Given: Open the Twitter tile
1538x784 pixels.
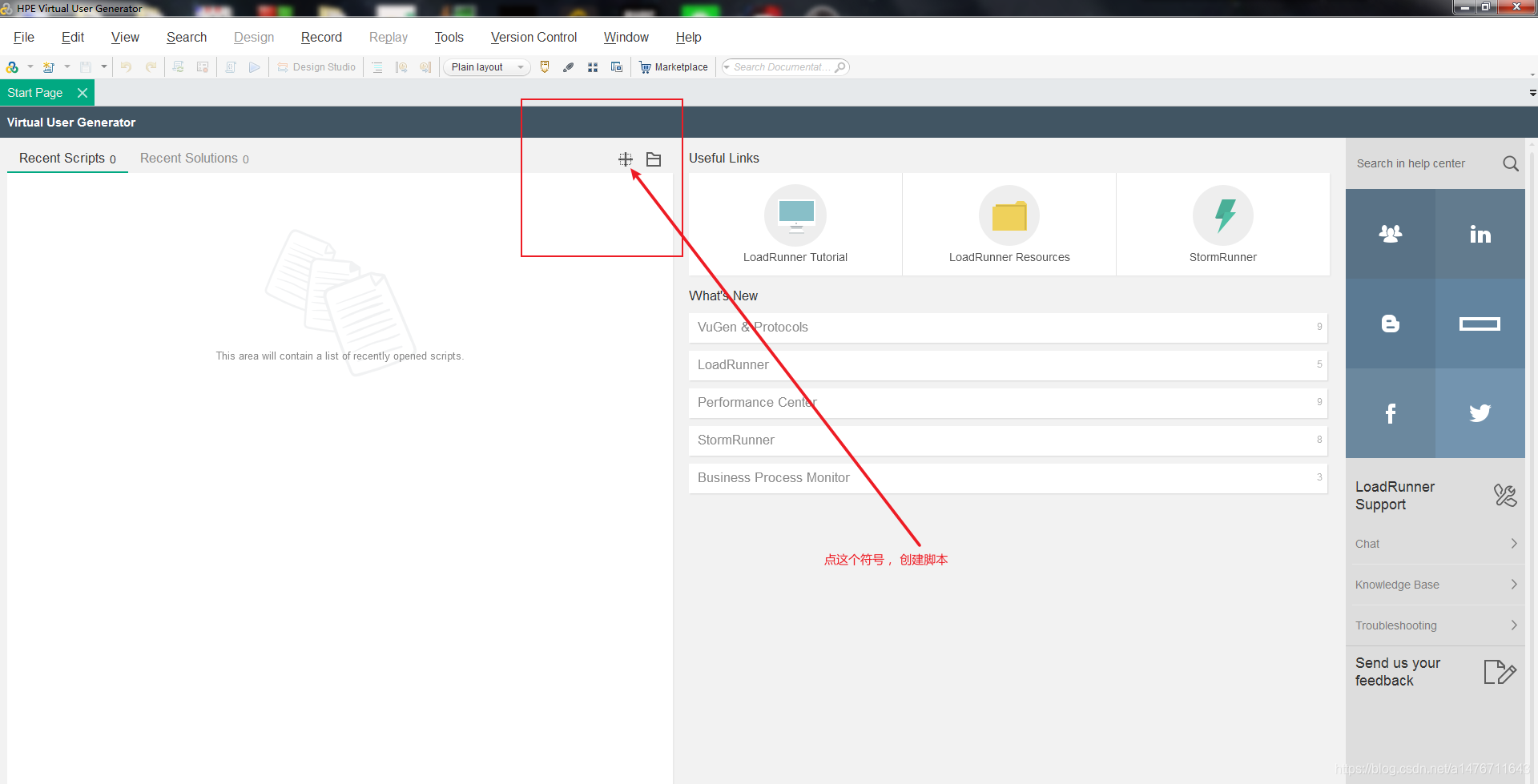Looking at the screenshot, I should (x=1480, y=413).
